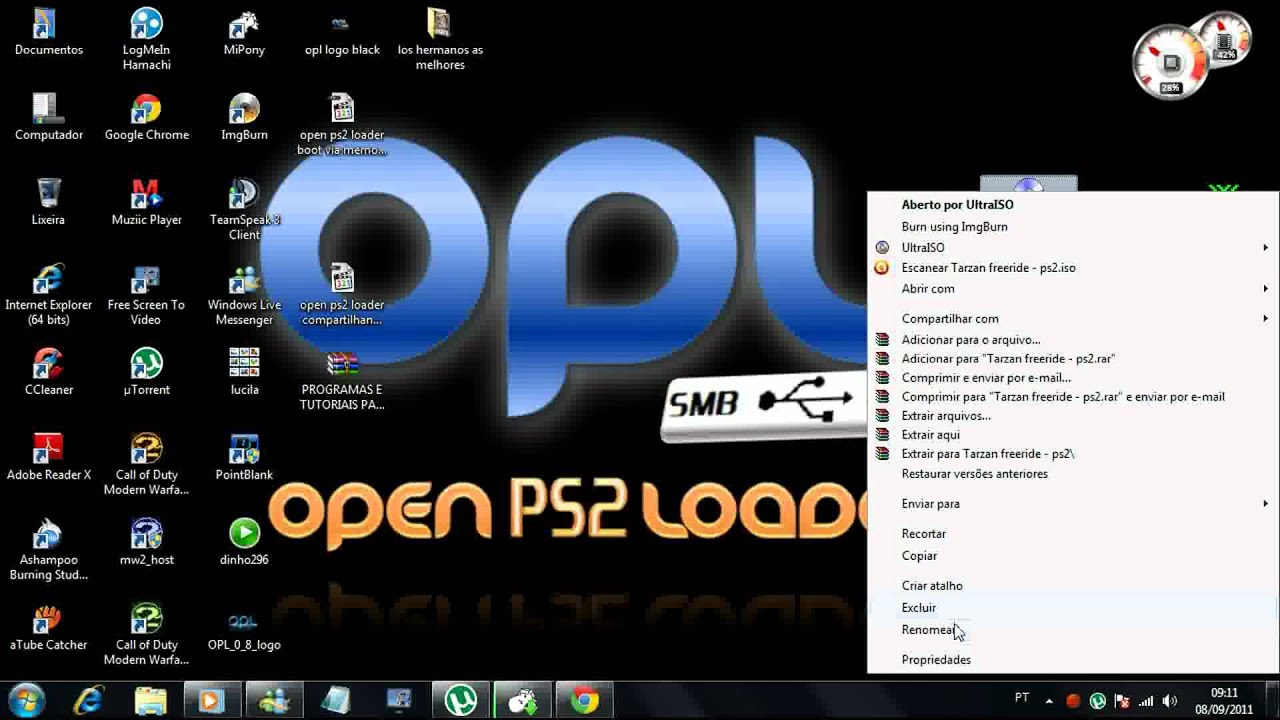Choose Copiar in the context menu

(x=1072, y=556)
